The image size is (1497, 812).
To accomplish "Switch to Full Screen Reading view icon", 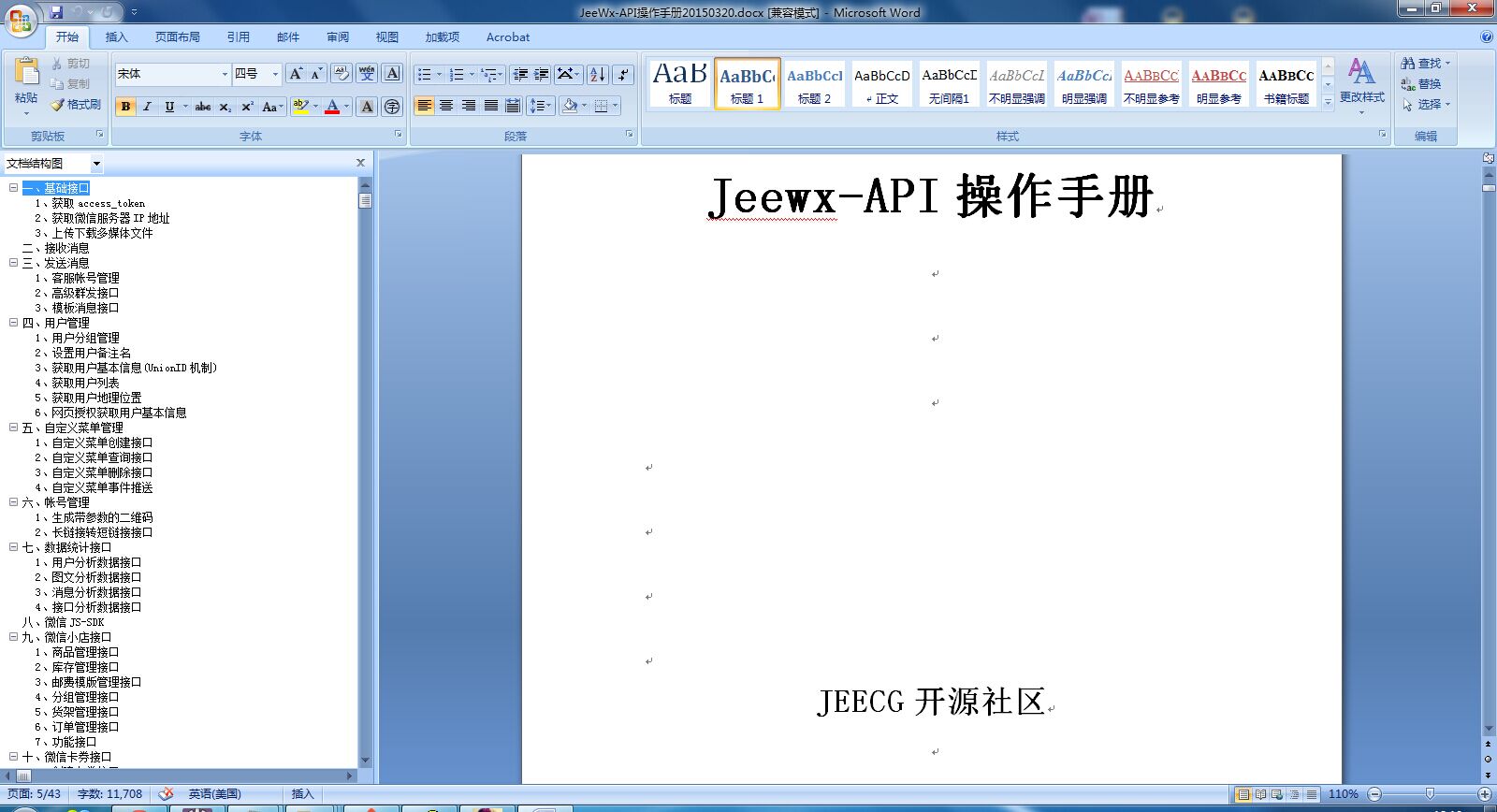I will pyautogui.click(x=1260, y=794).
